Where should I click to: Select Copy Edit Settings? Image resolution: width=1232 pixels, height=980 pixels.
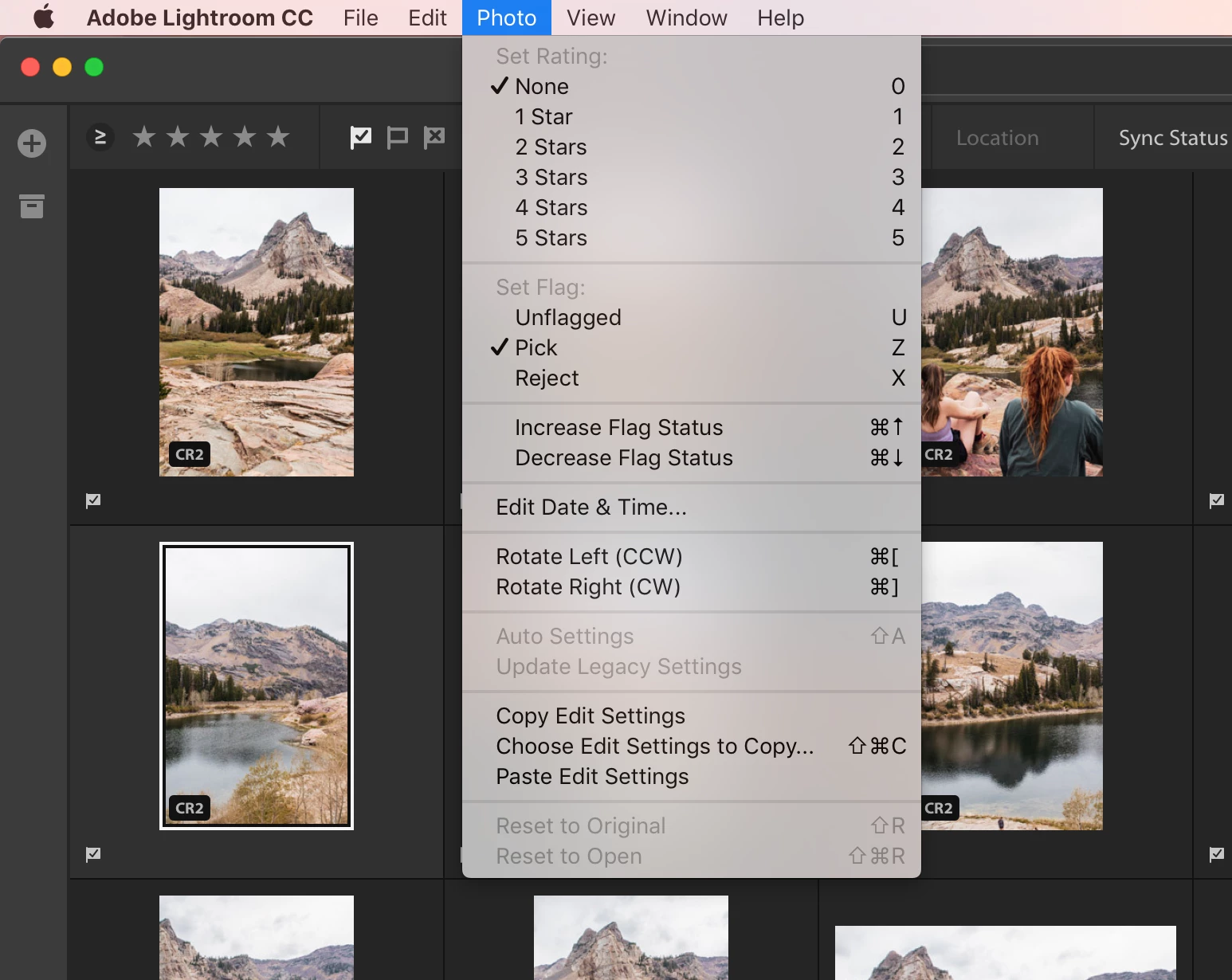coord(692,715)
